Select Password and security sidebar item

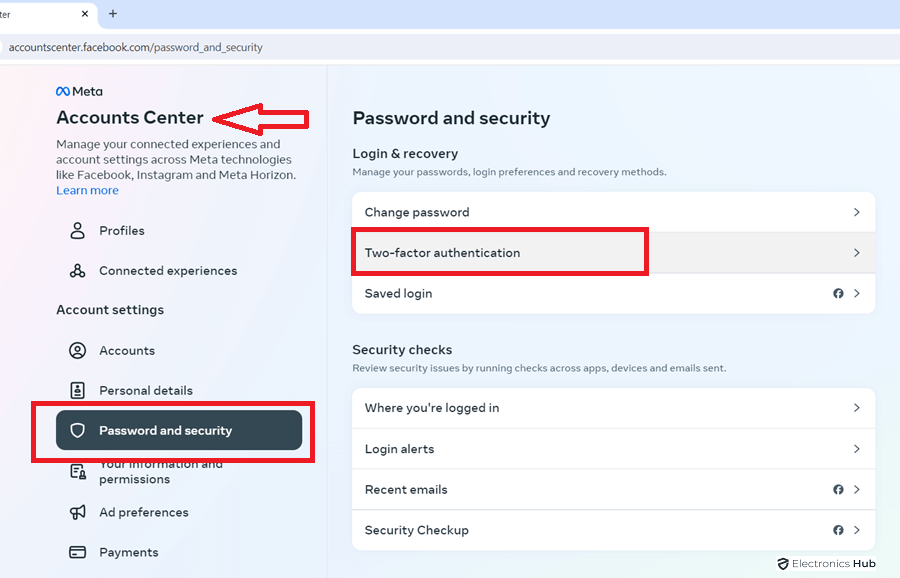coord(165,431)
